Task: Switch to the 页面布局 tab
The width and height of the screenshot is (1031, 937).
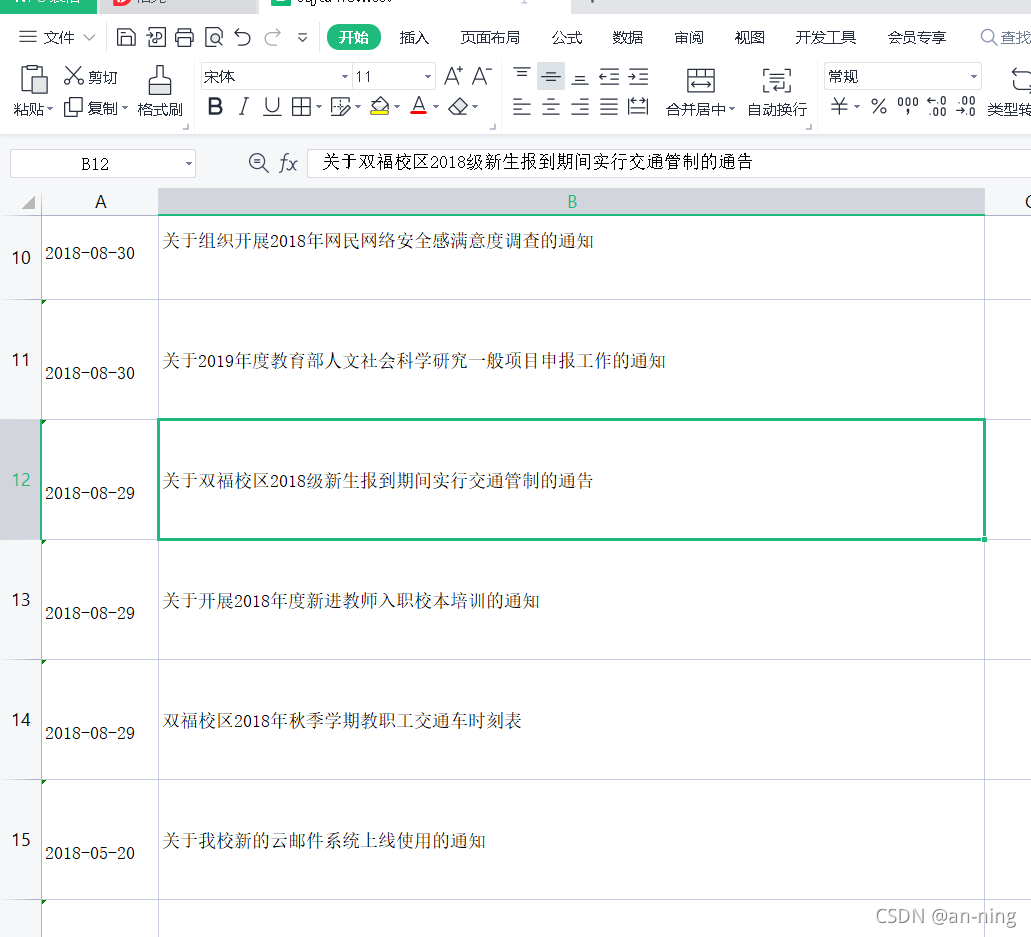Action: [x=490, y=37]
